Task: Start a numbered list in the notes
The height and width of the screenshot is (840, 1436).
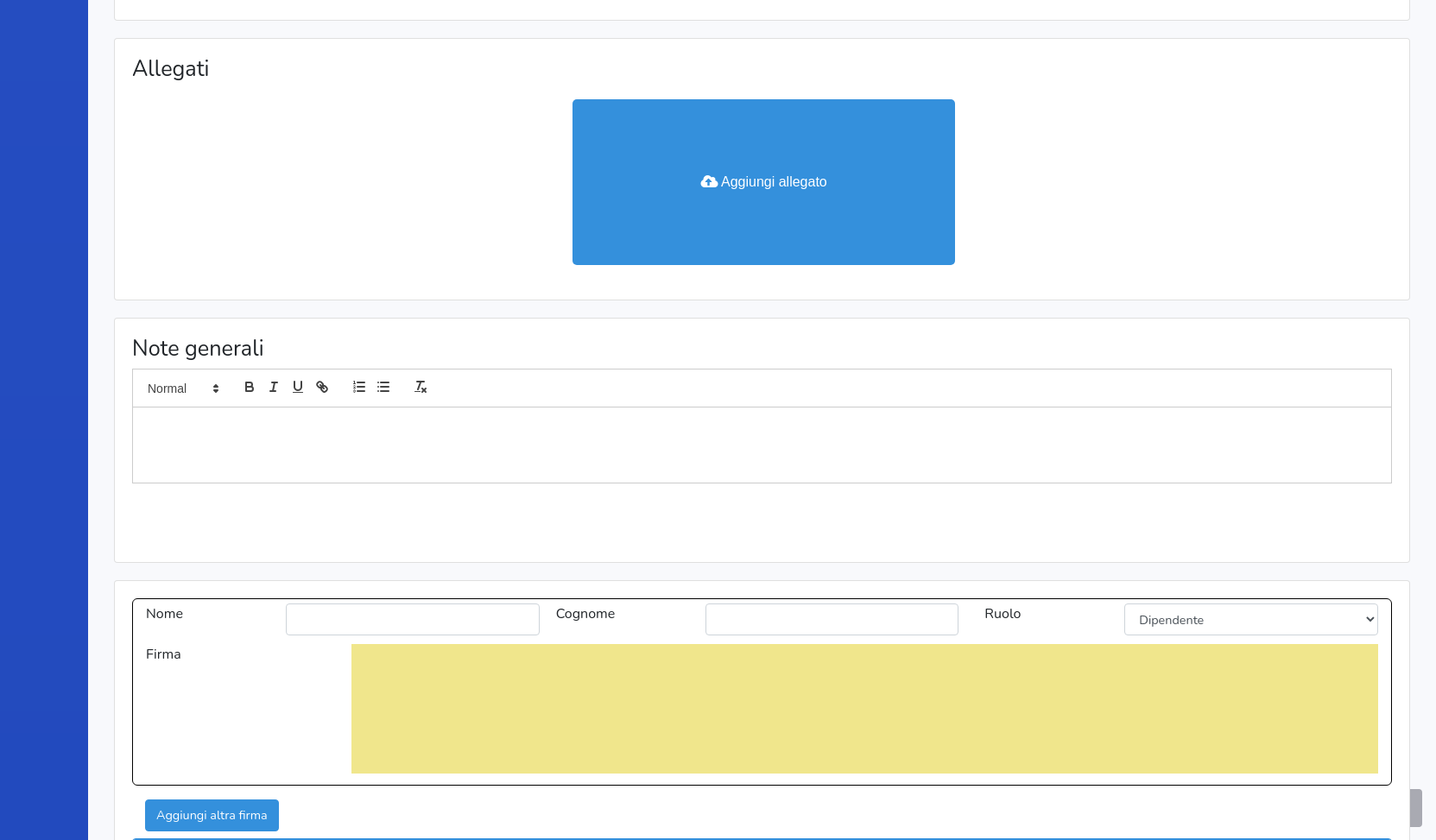Action: (359, 388)
